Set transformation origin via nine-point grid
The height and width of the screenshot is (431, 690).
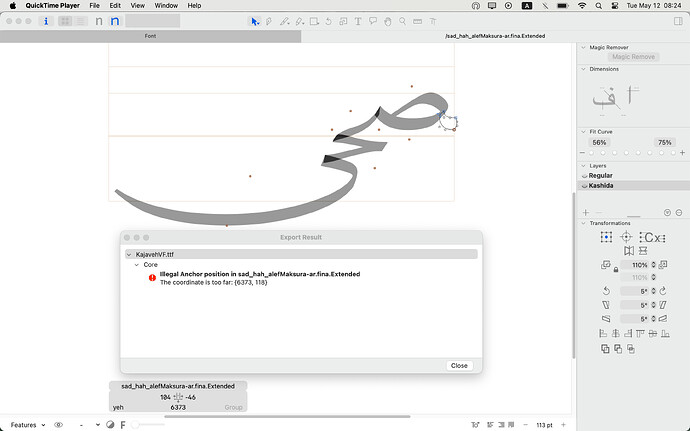point(606,237)
